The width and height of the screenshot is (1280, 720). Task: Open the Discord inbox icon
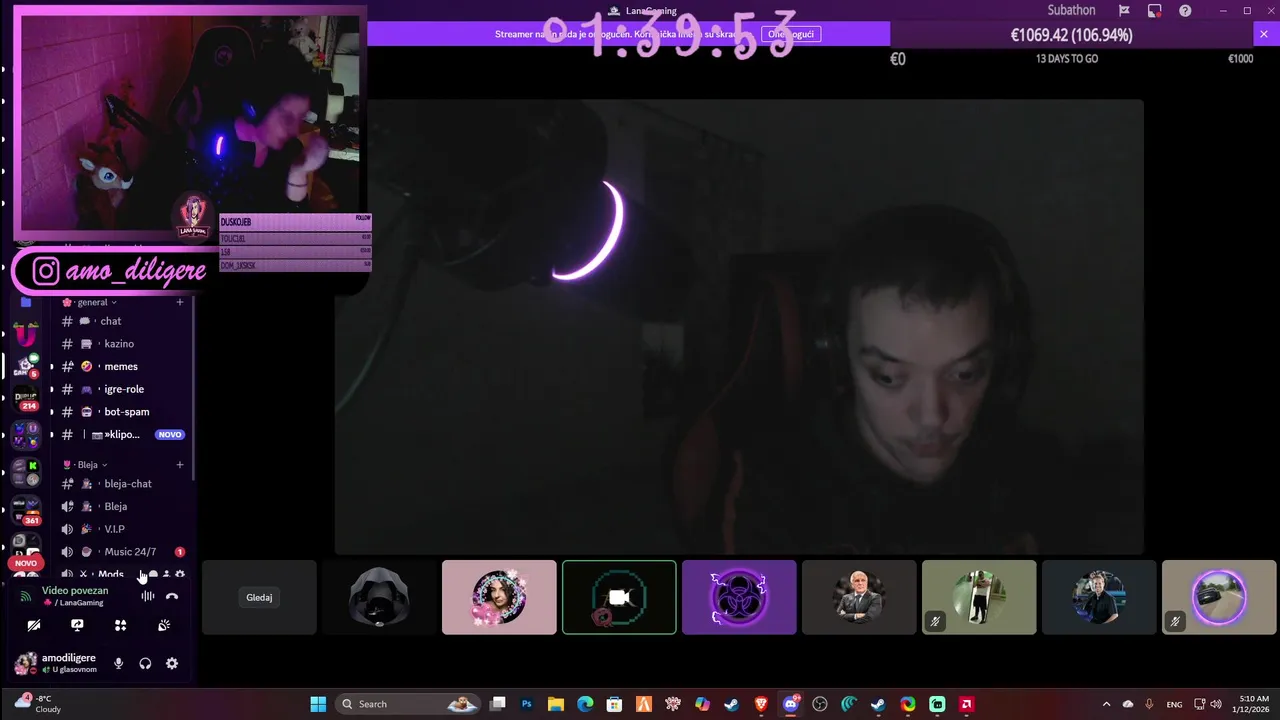coord(1155,11)
